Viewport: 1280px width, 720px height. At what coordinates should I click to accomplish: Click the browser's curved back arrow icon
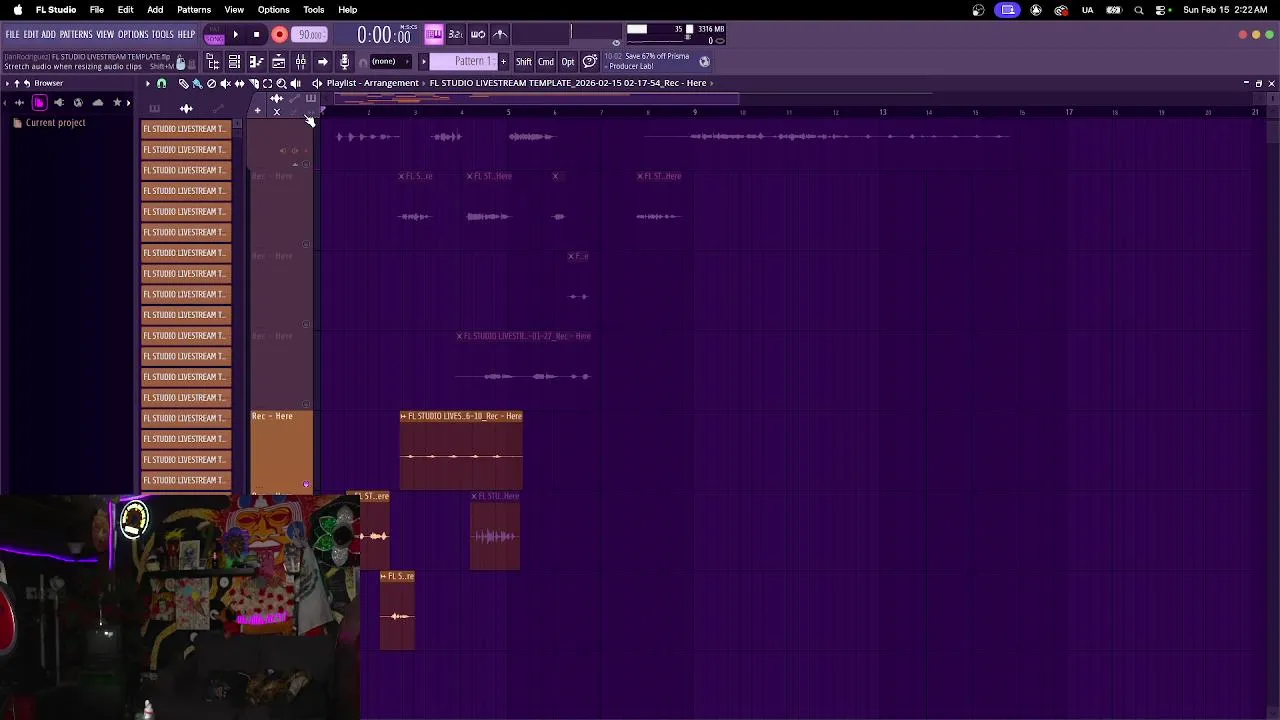(27, 83)
